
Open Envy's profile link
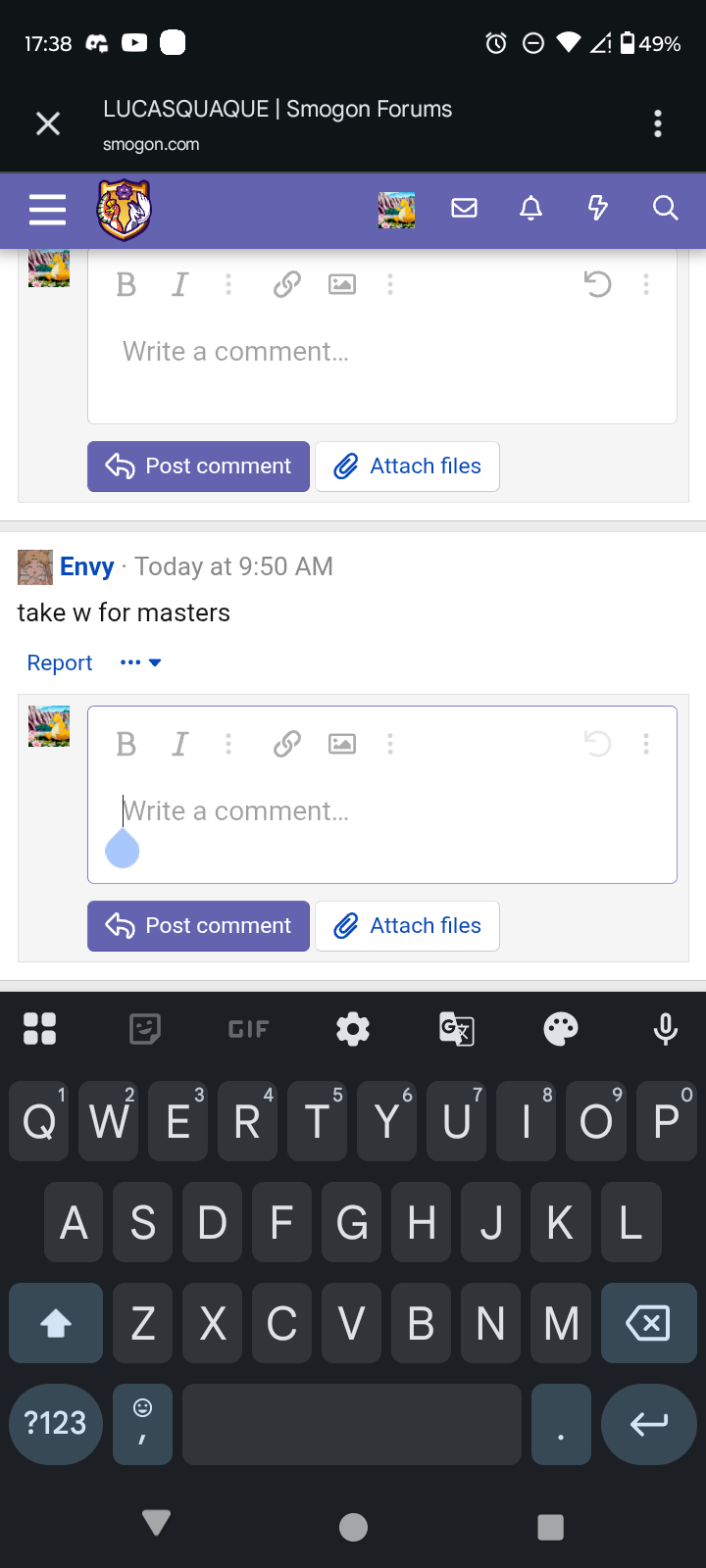pyautogui.click(x=87, y=566)
